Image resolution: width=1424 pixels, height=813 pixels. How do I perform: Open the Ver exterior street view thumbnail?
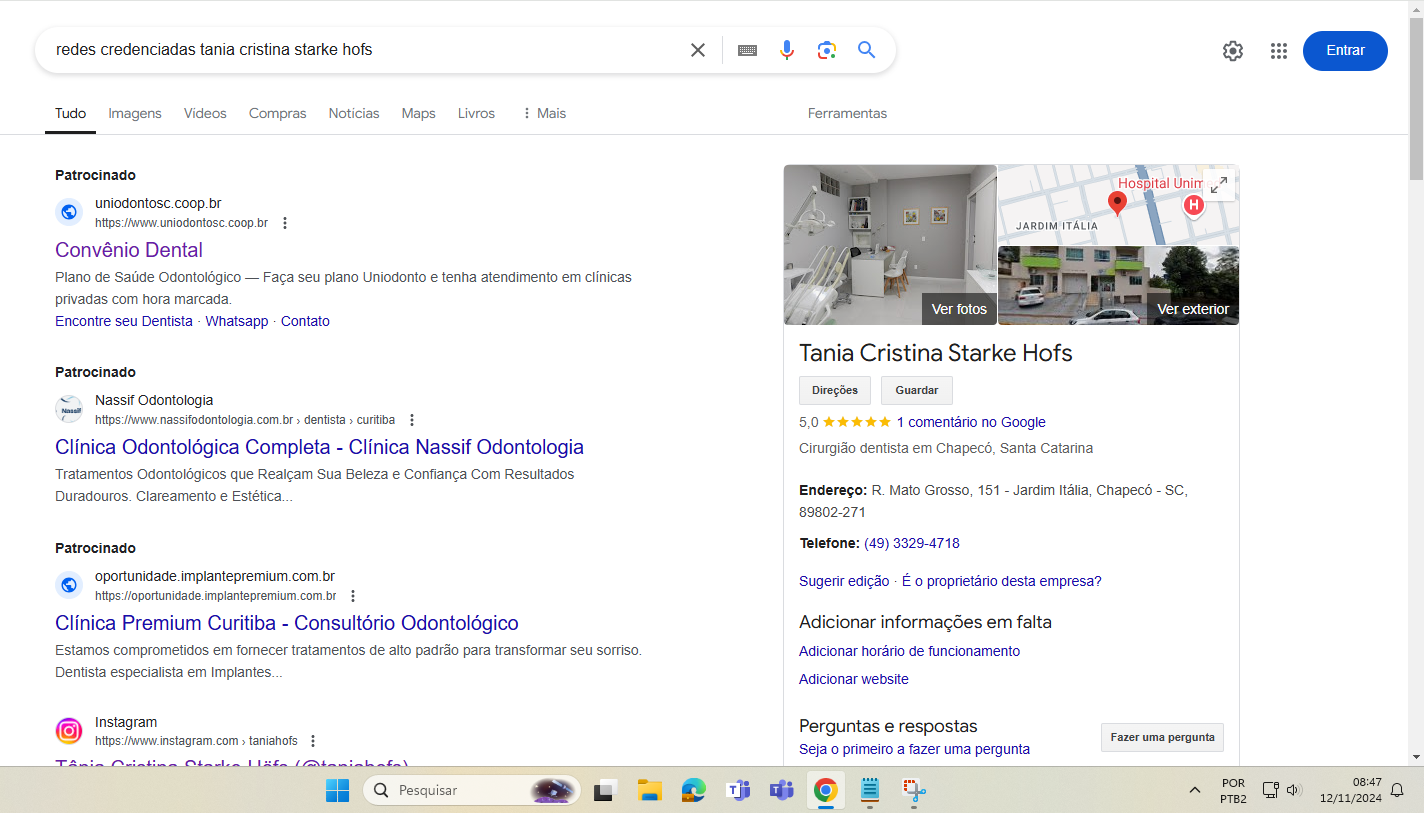(1118, 286)
